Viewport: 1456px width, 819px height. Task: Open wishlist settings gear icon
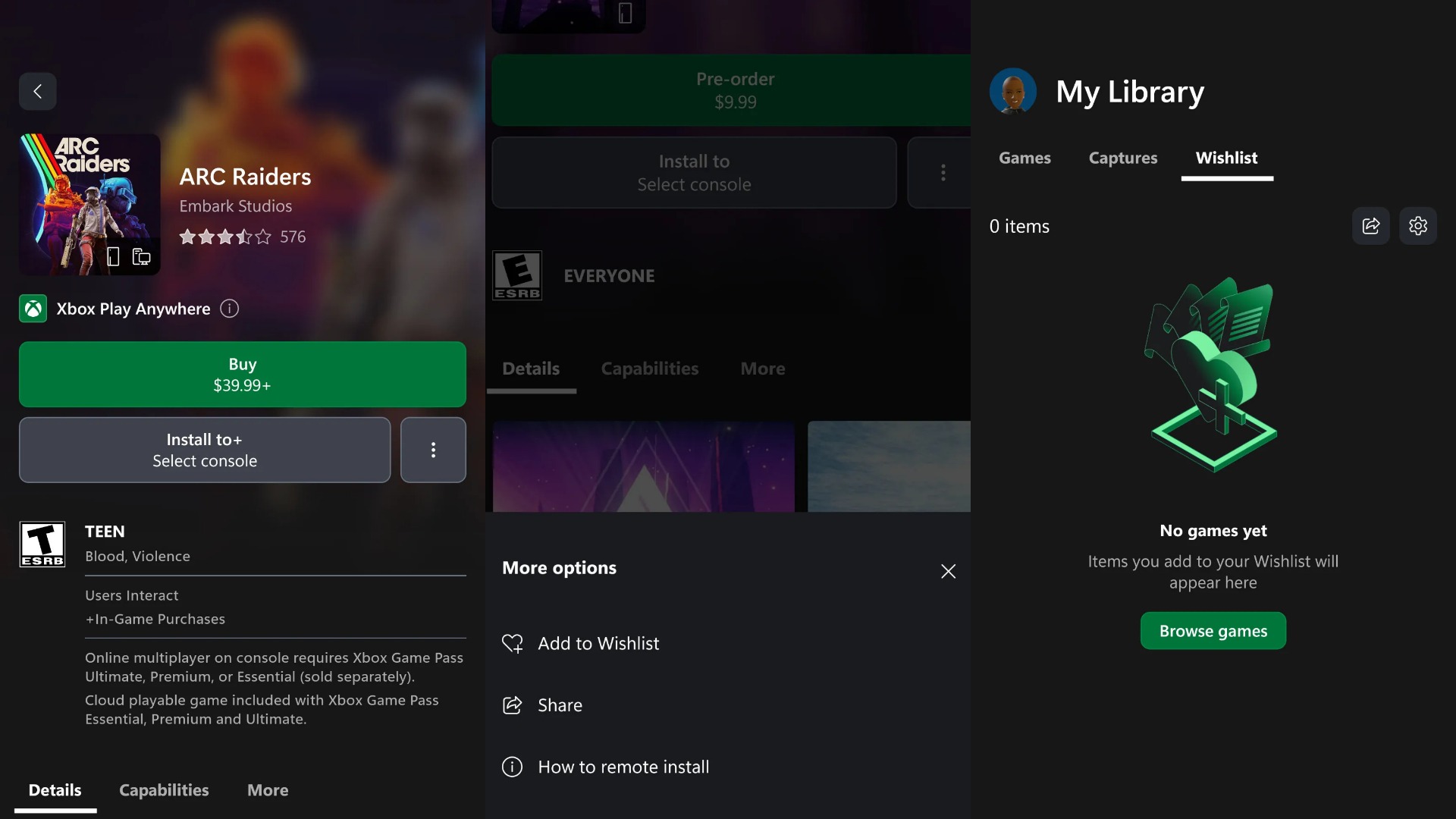[1417, 226]
